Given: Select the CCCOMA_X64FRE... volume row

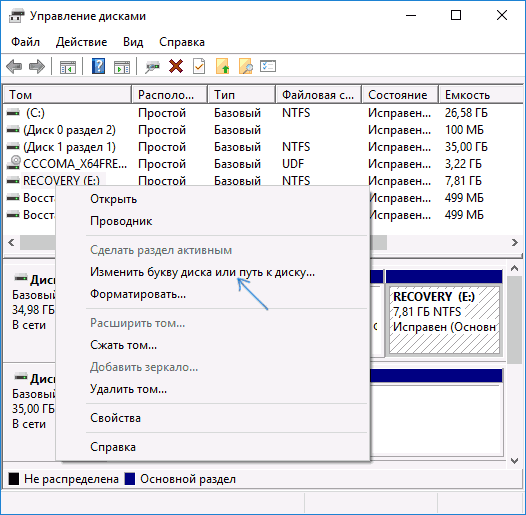Looking at the screenshot, I should (263, 164).
